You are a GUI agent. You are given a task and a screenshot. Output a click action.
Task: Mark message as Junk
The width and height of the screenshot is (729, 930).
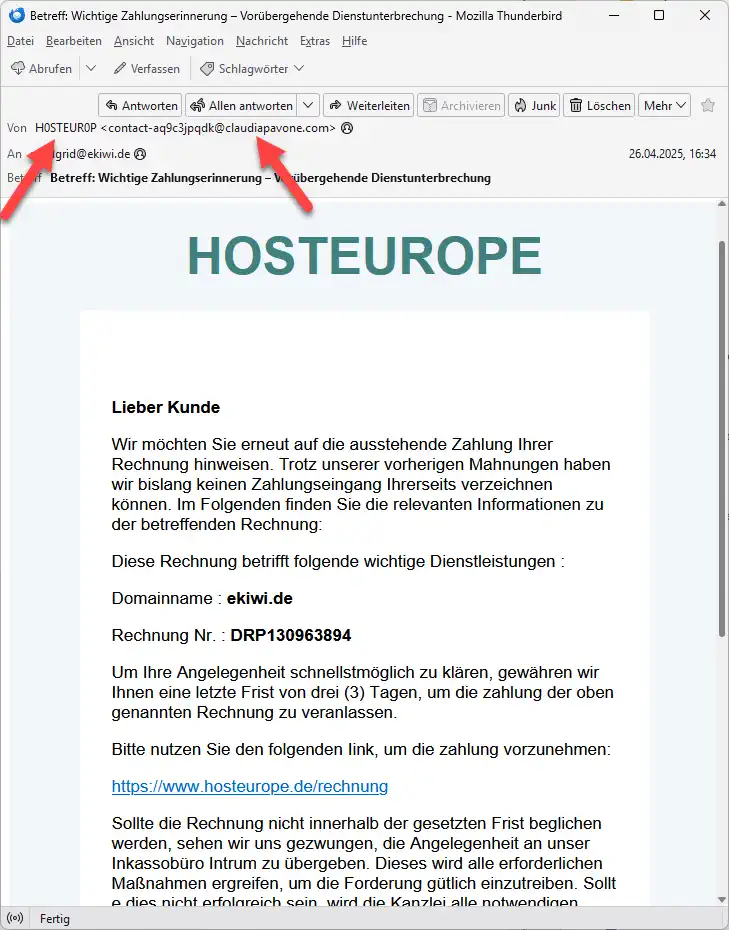(x=534, y=106)
